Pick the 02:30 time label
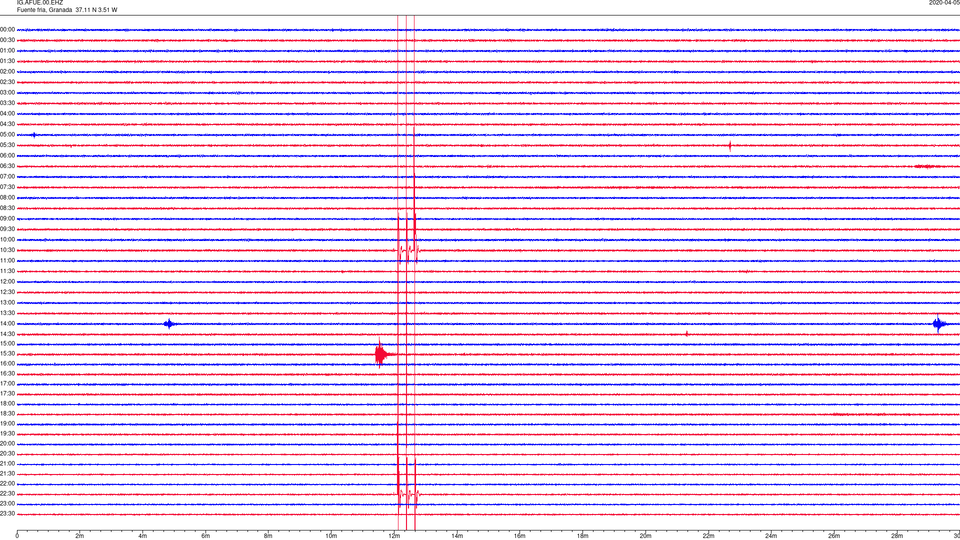The height and width of the screenshot is (540, 960). tap(7, 81)
